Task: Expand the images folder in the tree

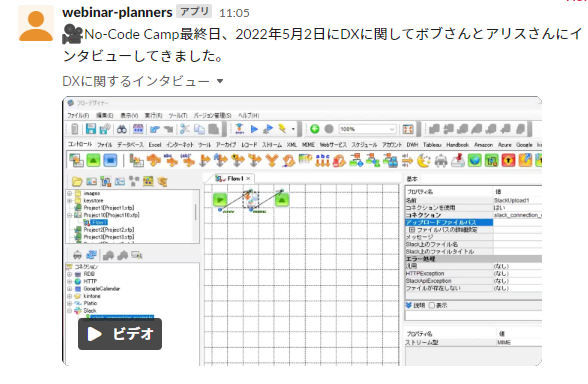Action: [70, 194]
